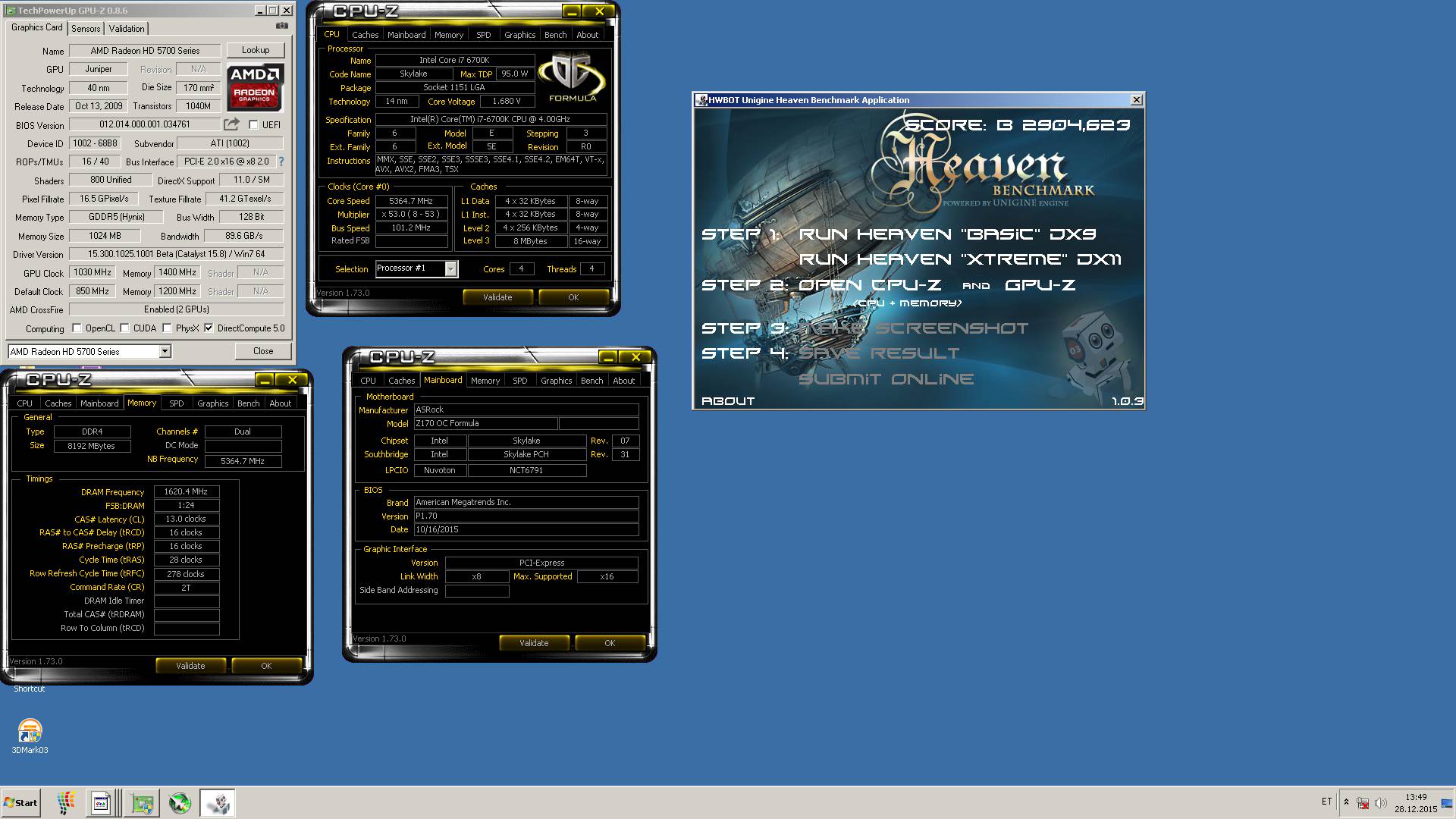
Task: Open the AMD Radeon HD 5700 card dropdown
Action: point(165,351)
